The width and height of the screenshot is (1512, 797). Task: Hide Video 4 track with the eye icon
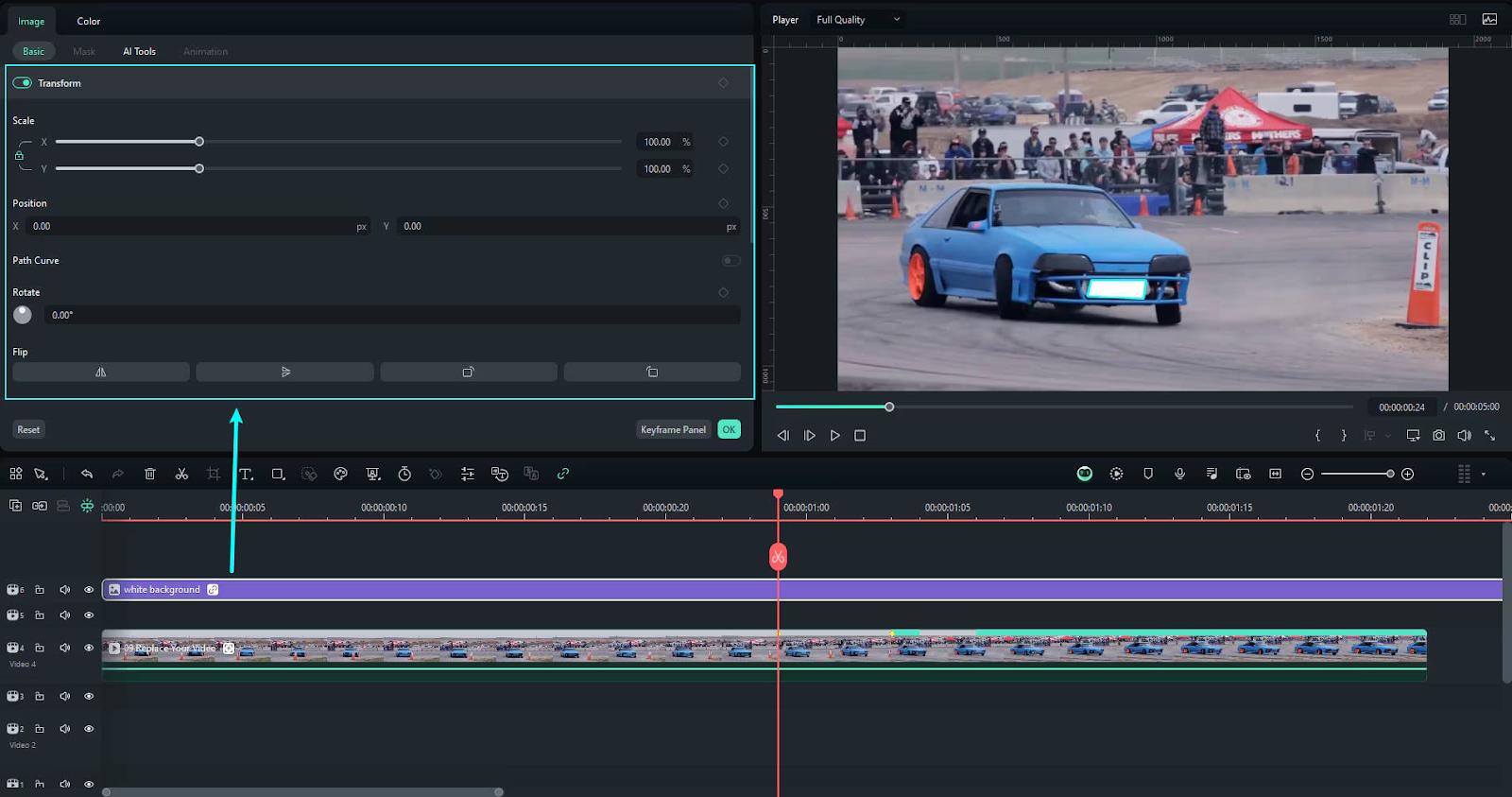pyautogui.click(x=89, y=648)
